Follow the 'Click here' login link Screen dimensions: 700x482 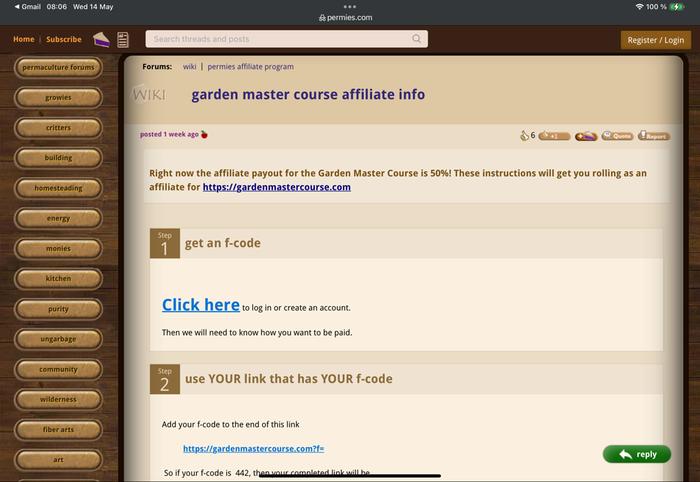[x=200, y=305]
